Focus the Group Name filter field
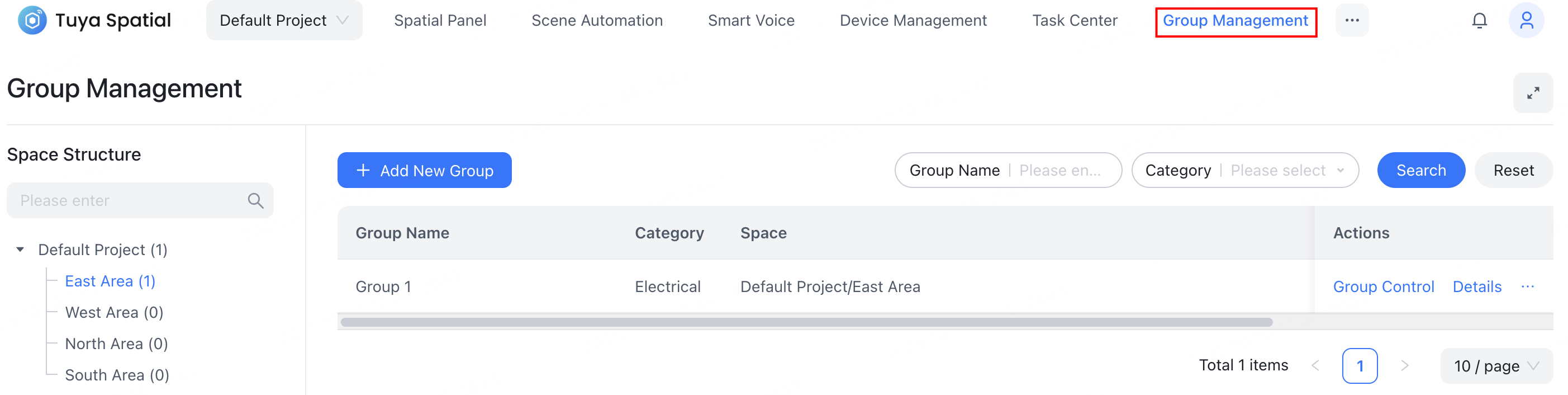 click(x=1059, y=171)
